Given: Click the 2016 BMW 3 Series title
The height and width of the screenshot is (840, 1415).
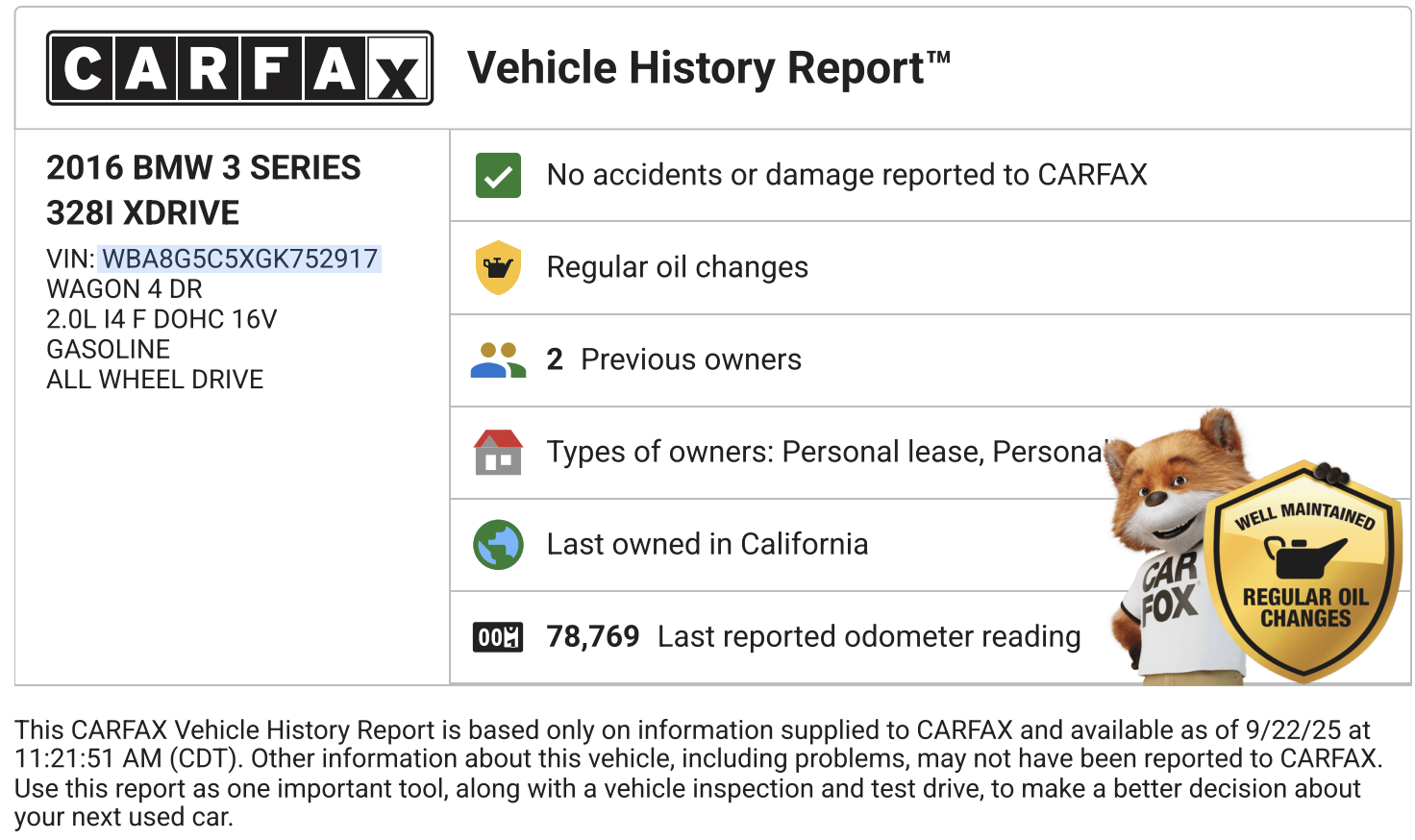Looking at the screenshot, I should [204, 190].
